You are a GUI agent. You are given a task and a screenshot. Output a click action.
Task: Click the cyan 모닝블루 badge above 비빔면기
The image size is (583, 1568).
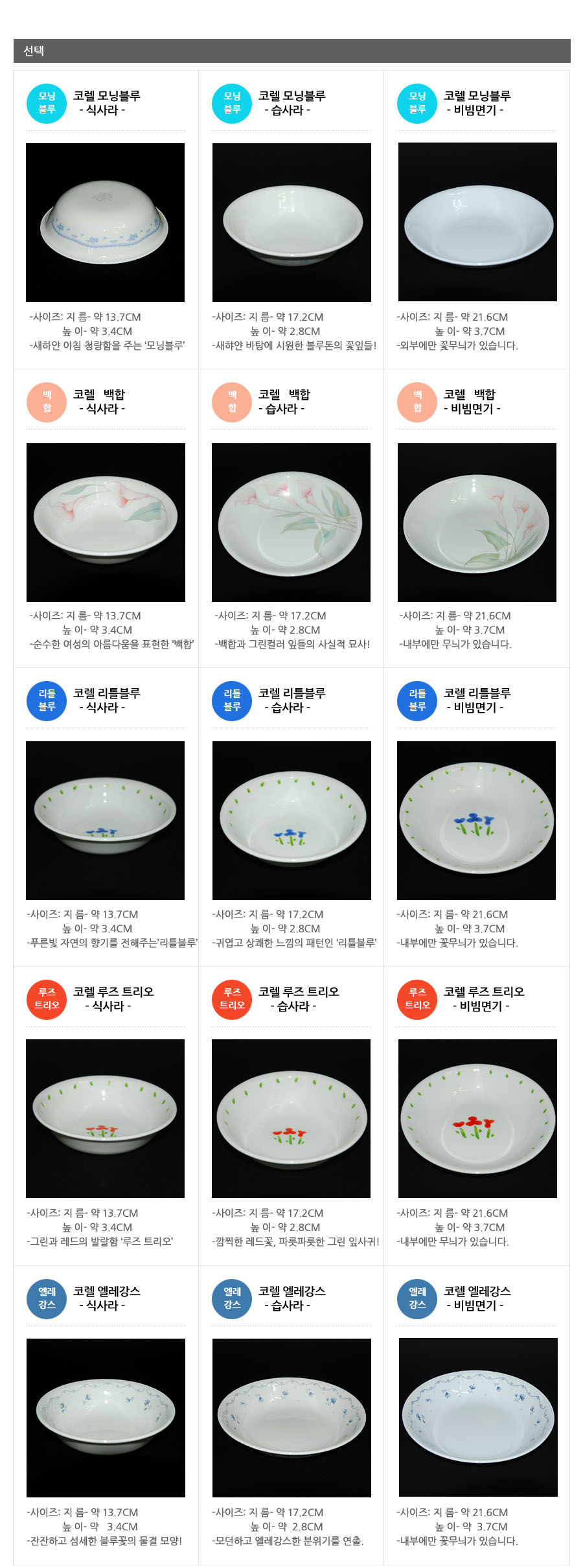click(417, 103)
